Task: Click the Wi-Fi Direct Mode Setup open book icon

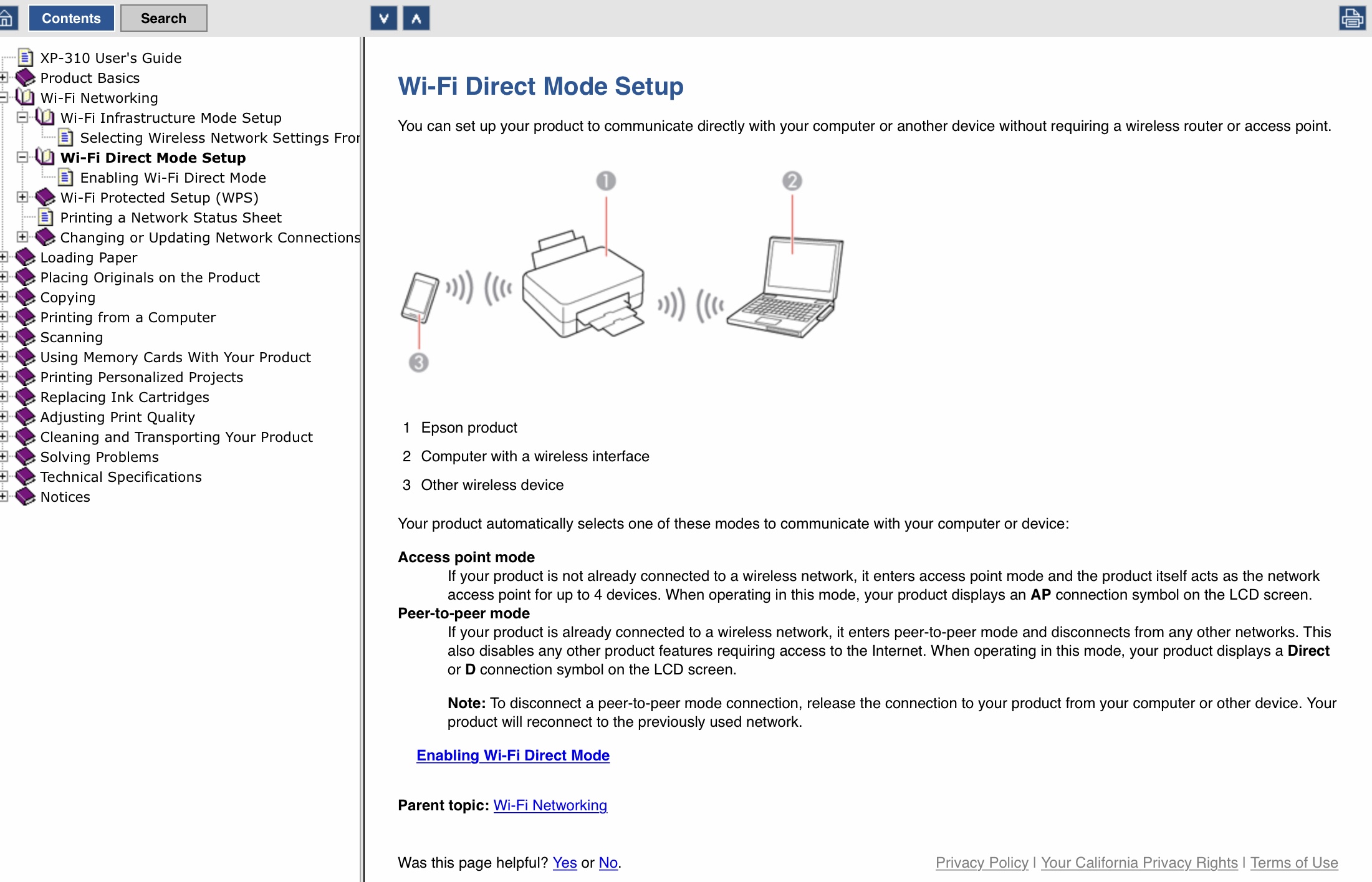Action: (46, 157)
